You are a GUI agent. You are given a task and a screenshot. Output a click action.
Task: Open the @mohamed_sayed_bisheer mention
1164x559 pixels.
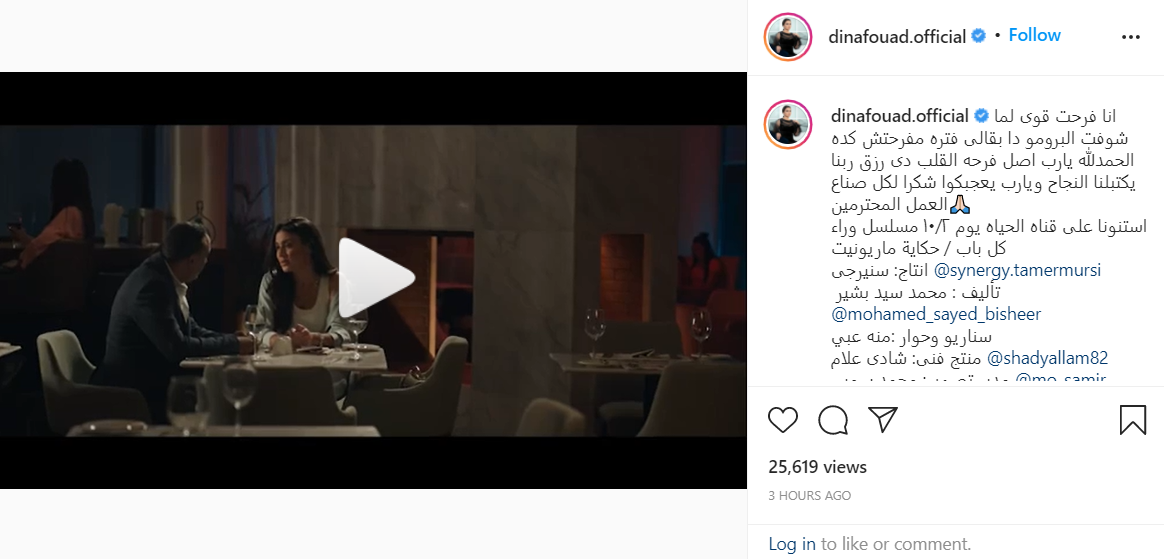936,315
